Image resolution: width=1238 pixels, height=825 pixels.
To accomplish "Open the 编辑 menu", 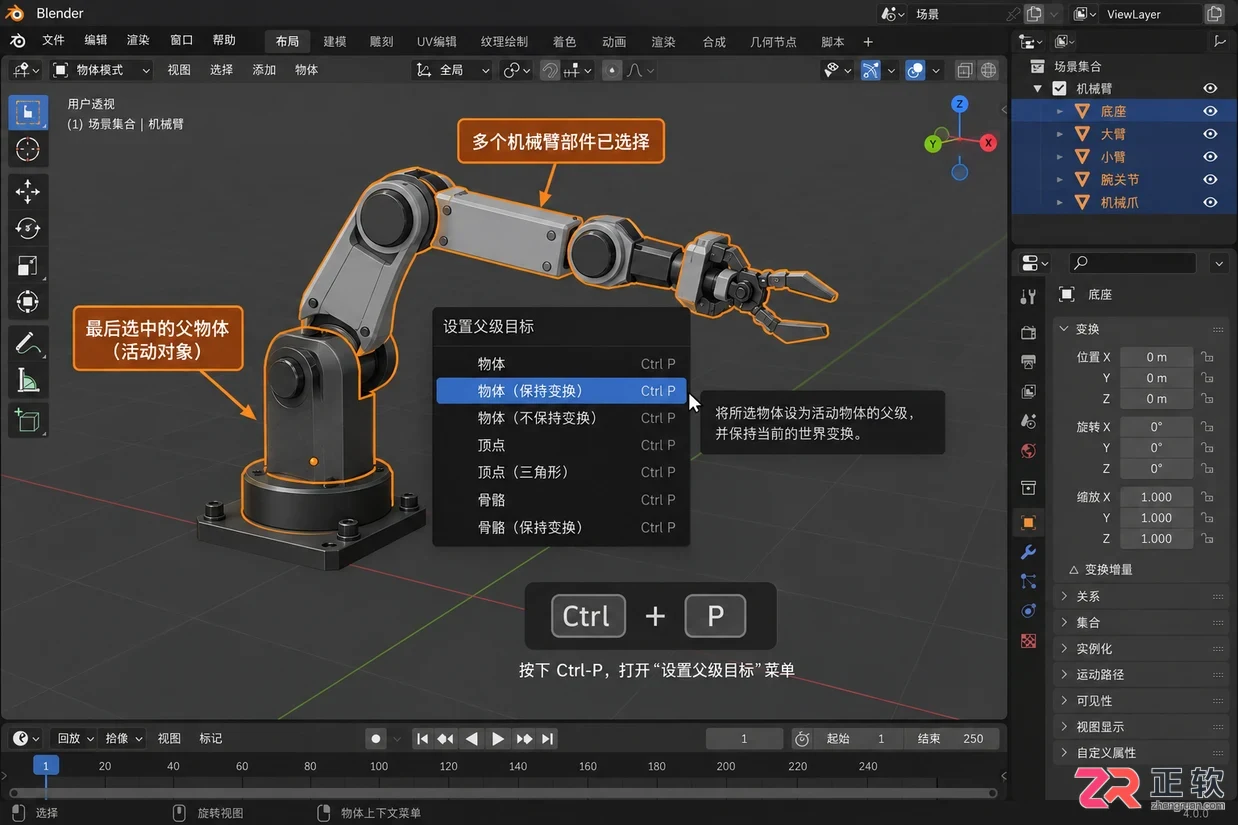I will (x=96, y=40).
